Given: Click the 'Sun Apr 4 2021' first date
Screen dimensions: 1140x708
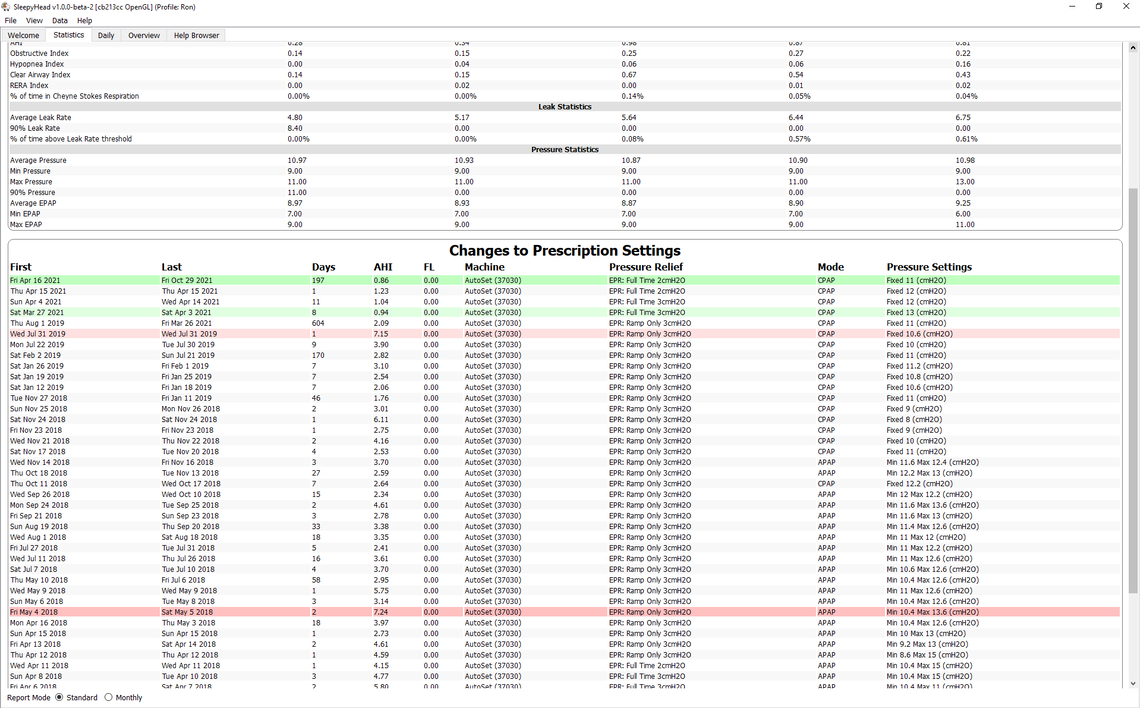Looking at the screenshot, I should 36,302.
